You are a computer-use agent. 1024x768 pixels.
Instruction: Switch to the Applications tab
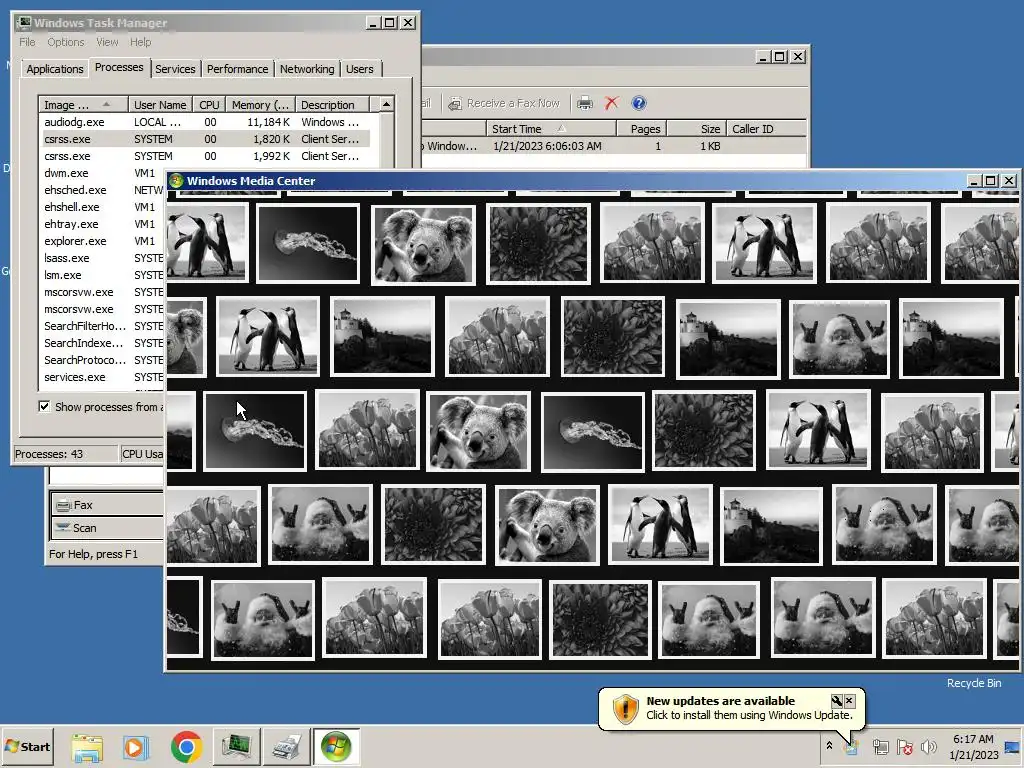click(55, 69)
